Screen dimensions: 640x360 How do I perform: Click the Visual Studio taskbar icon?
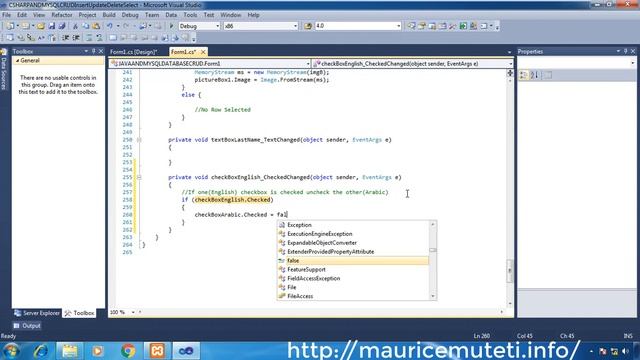(x=187, y=351)
